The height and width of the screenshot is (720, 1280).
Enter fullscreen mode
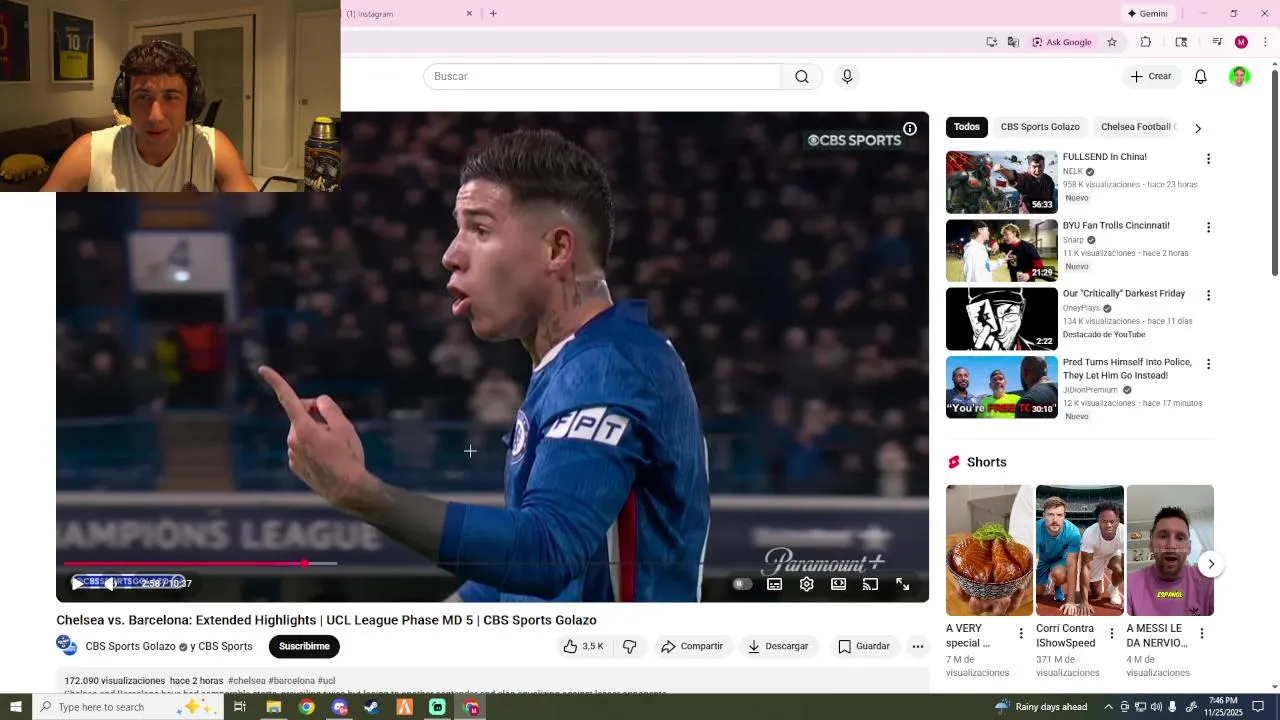point(903,584)
